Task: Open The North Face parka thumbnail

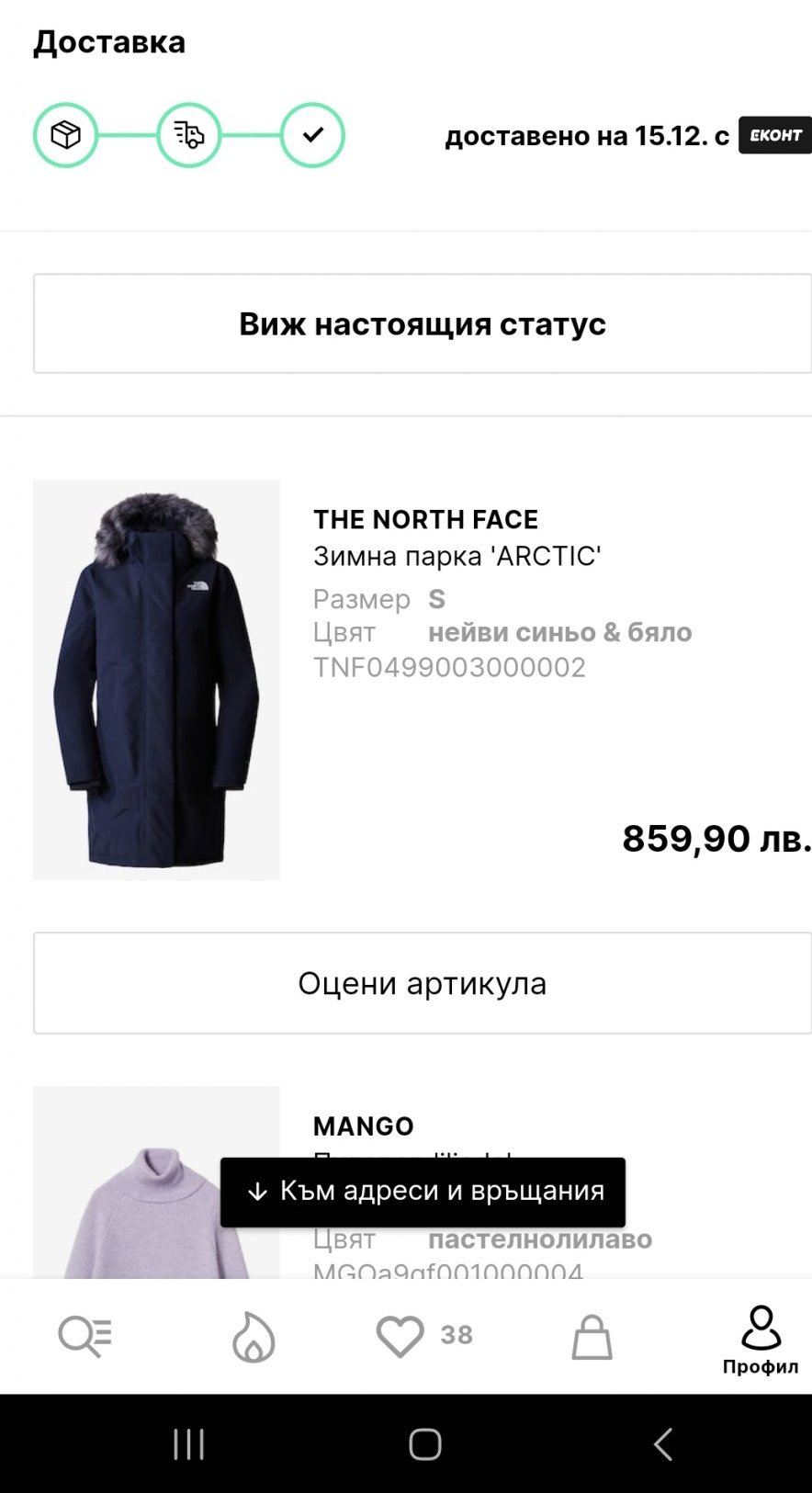Action: point(156,679)
